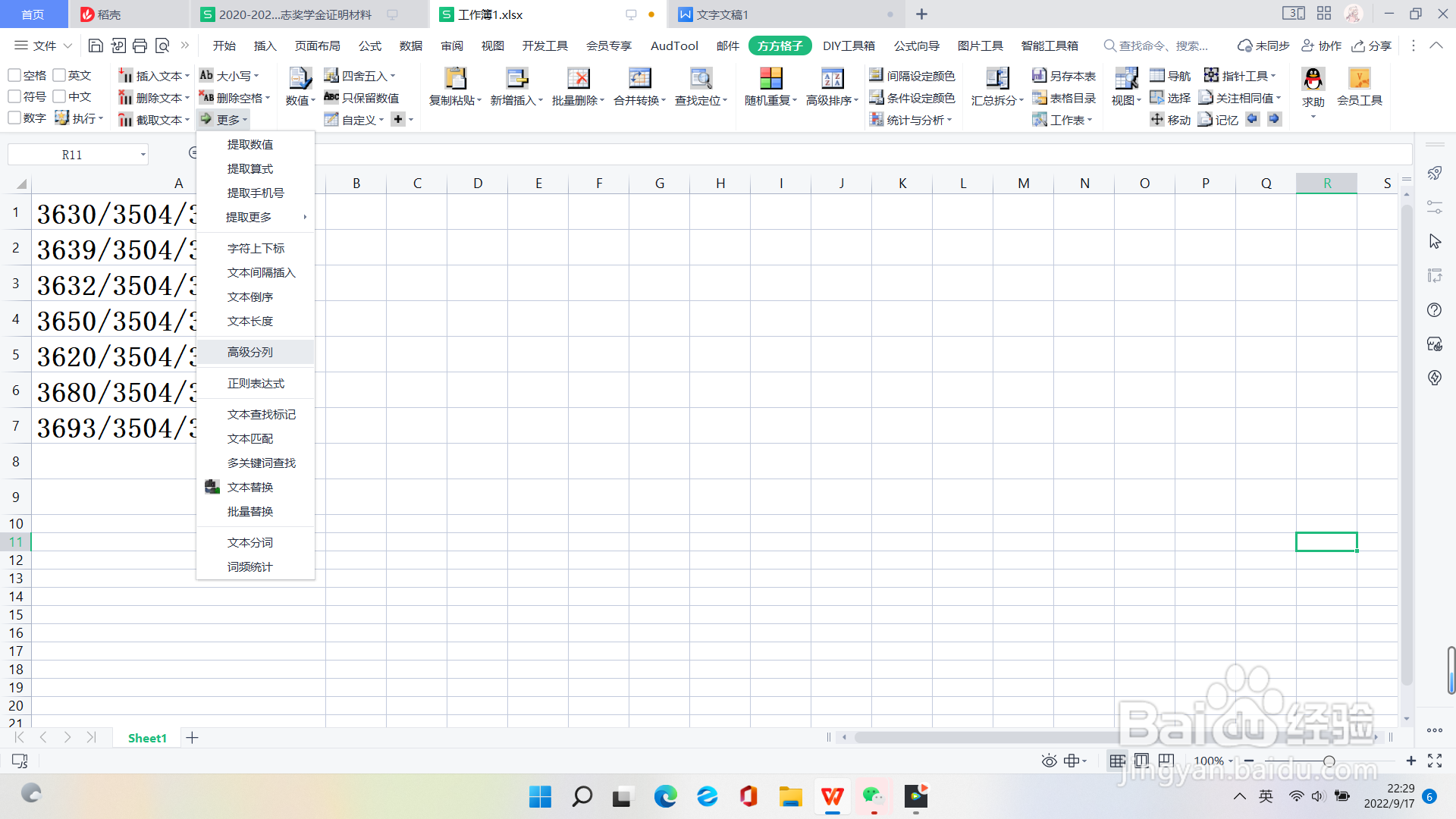Select 高级分列 from the menu
The height and width of the screenshot is (819, 1456).
pyautogui.click(x=256, y=352)
